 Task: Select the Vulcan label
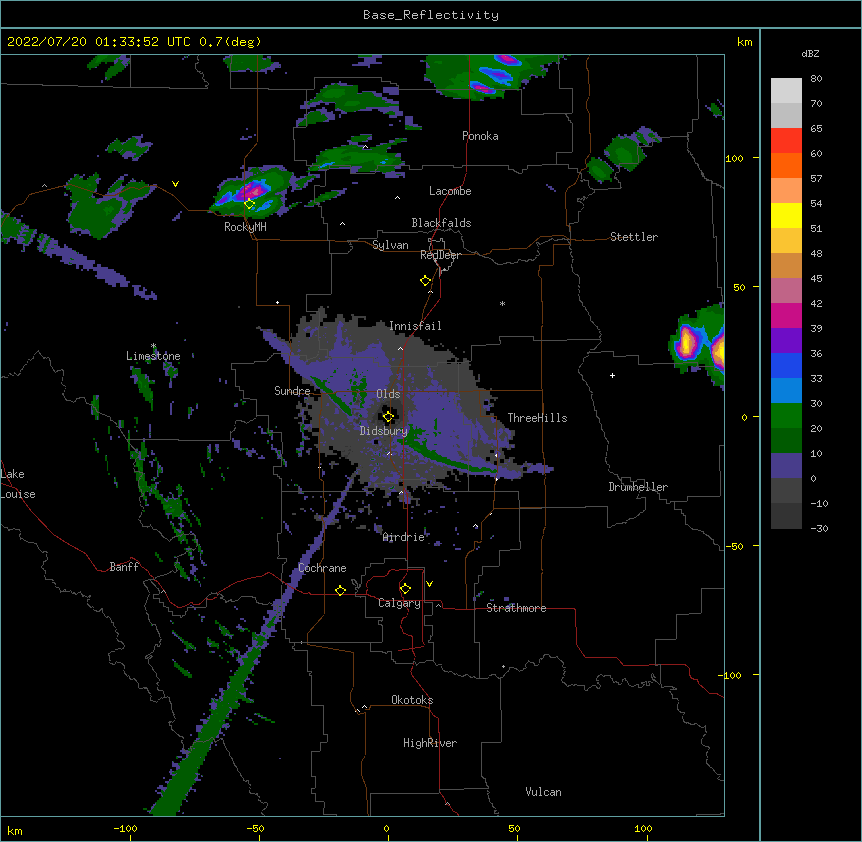tap(543, 792)
